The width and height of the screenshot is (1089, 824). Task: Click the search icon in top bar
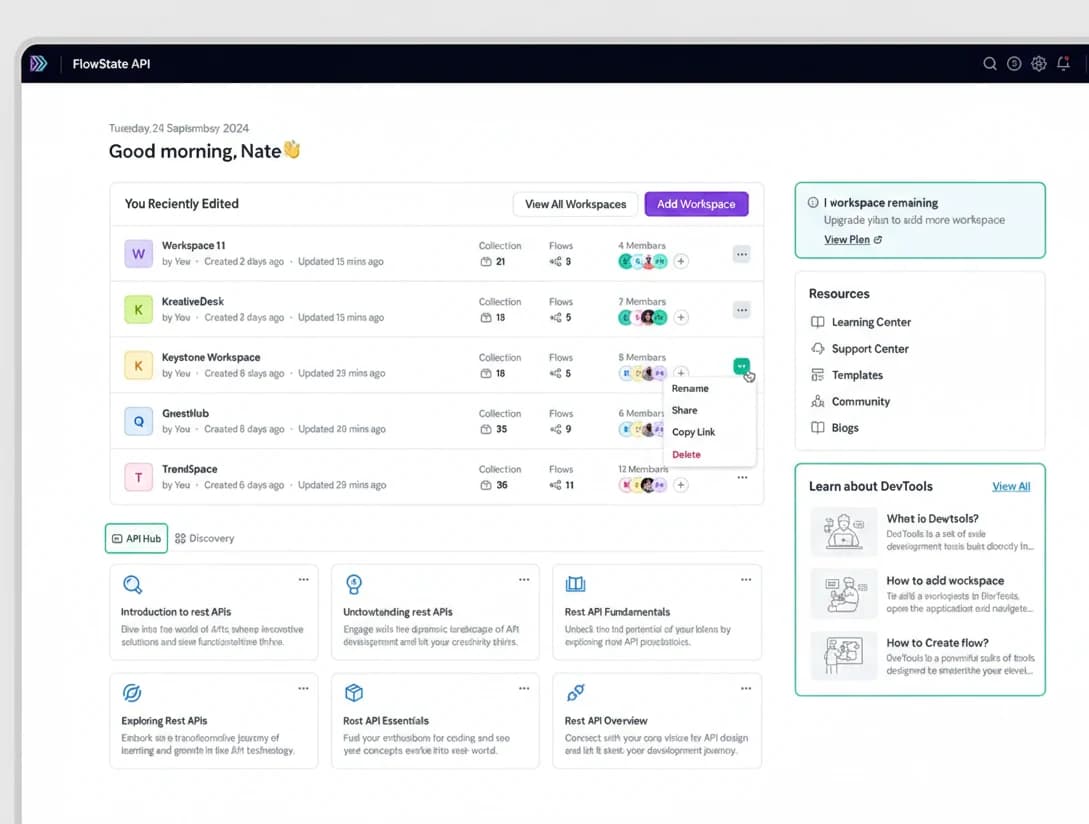point(990,64)
